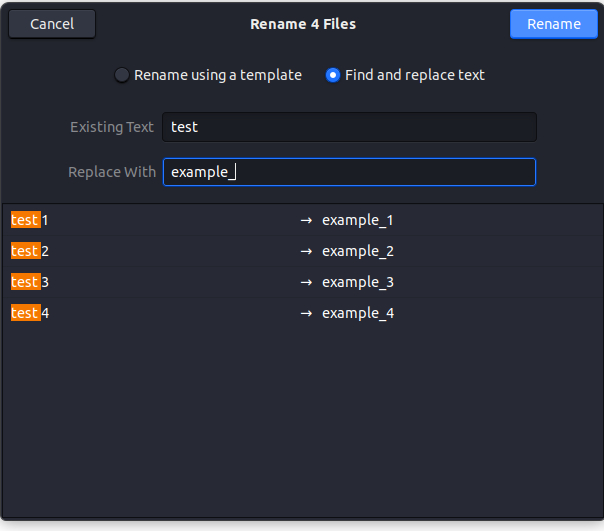Click the new name preview 'example_2'
Screen dimensions: 604x531
coord(358,251)
